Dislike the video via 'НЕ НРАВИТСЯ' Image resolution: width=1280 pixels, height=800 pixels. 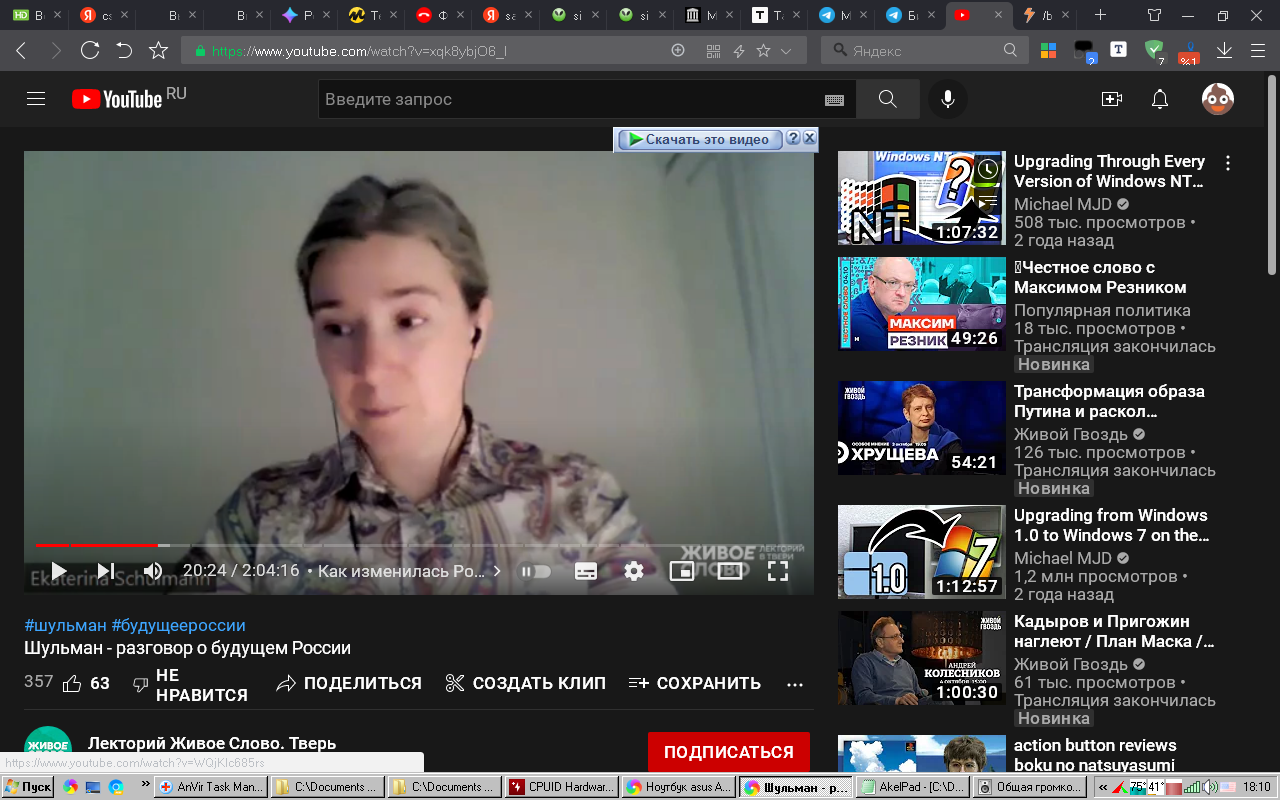[x=191, y=686]
